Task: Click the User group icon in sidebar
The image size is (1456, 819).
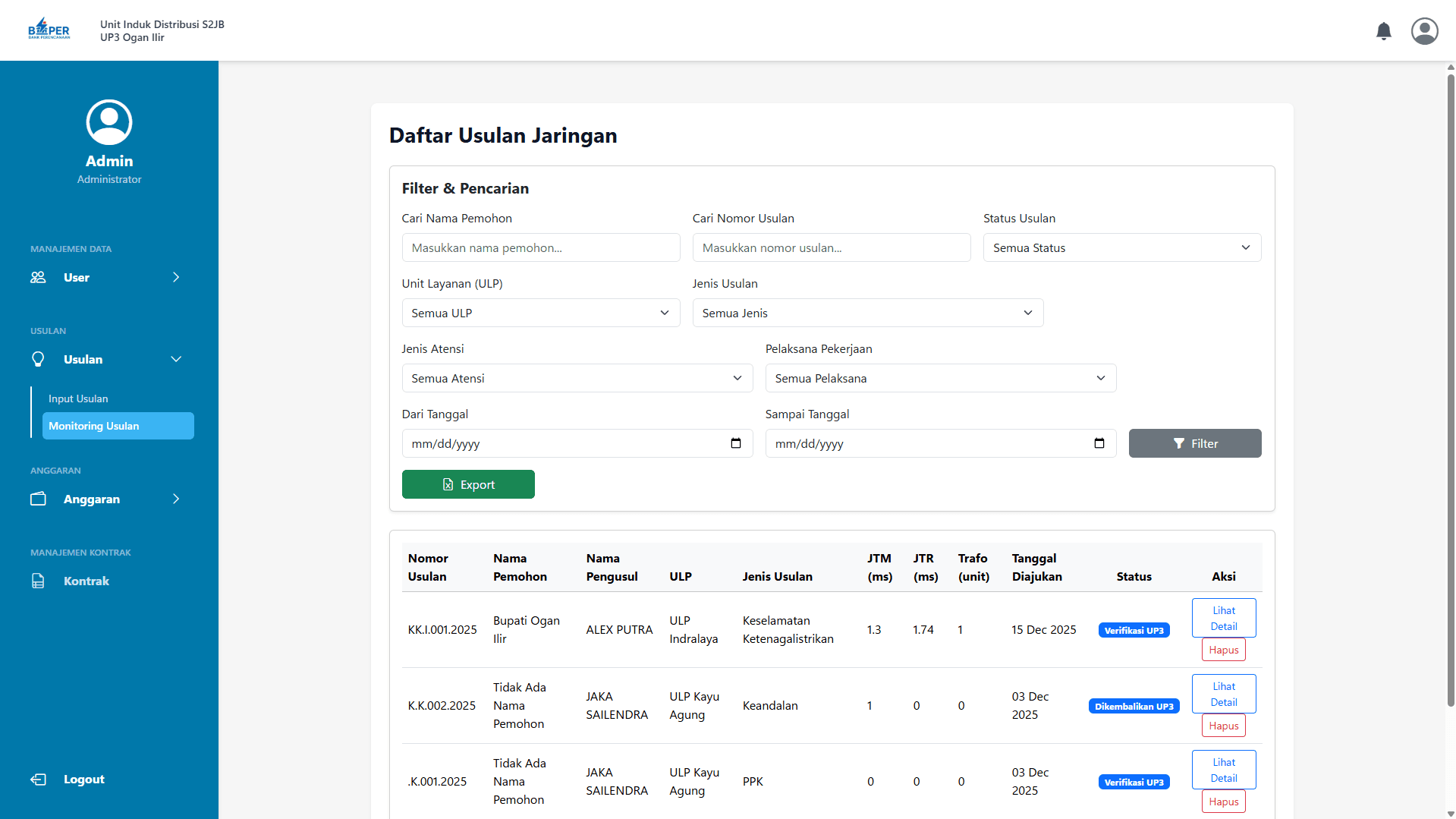Action: 38,278
